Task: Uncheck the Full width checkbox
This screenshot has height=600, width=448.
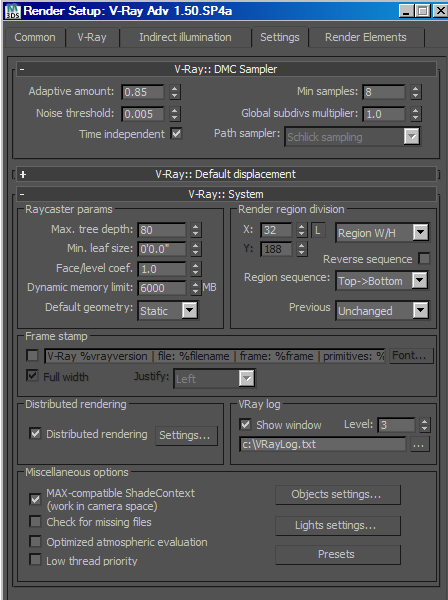Action: tap(33, 375)
